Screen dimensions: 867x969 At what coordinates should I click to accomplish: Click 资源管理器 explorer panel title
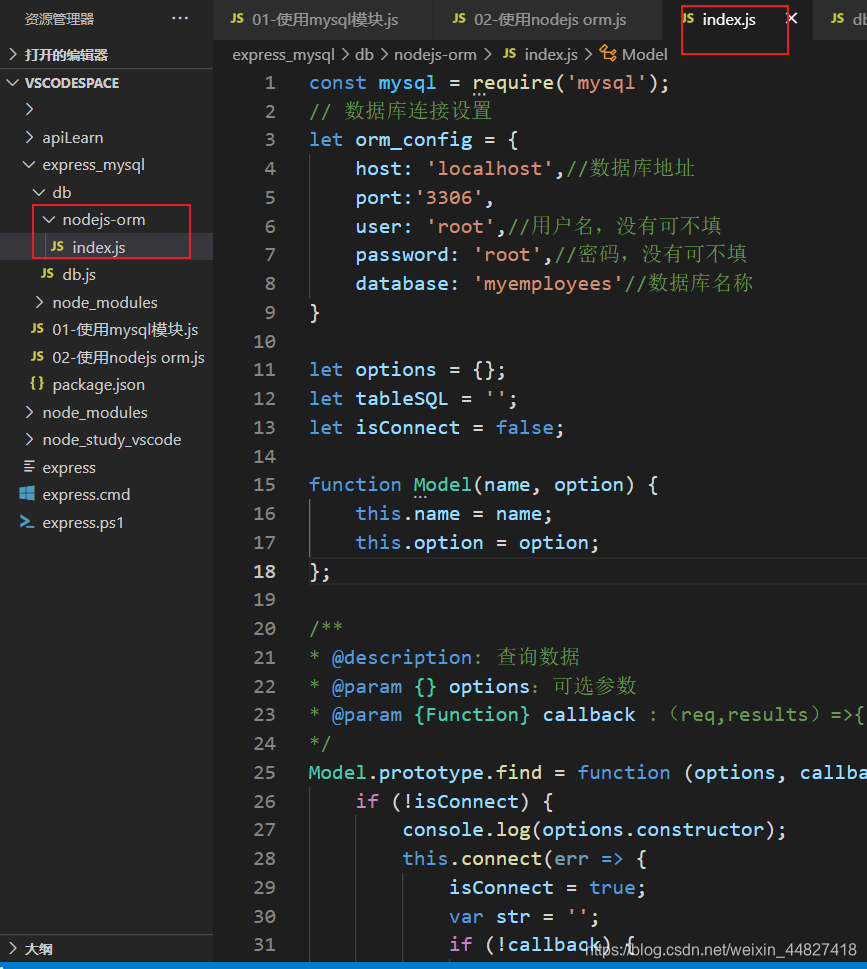point(59,19)
